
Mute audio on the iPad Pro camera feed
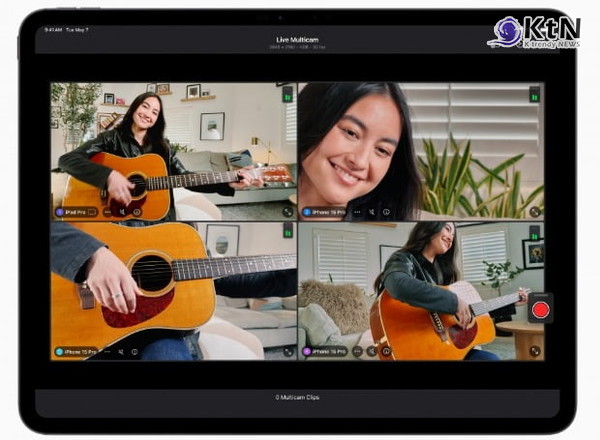(x=122, y=212)
